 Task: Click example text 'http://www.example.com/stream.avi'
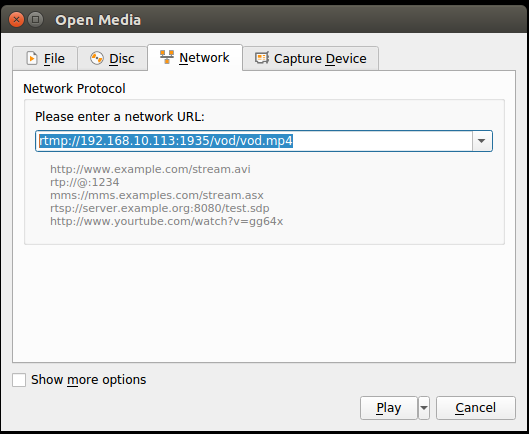click(x=150, y=169)
